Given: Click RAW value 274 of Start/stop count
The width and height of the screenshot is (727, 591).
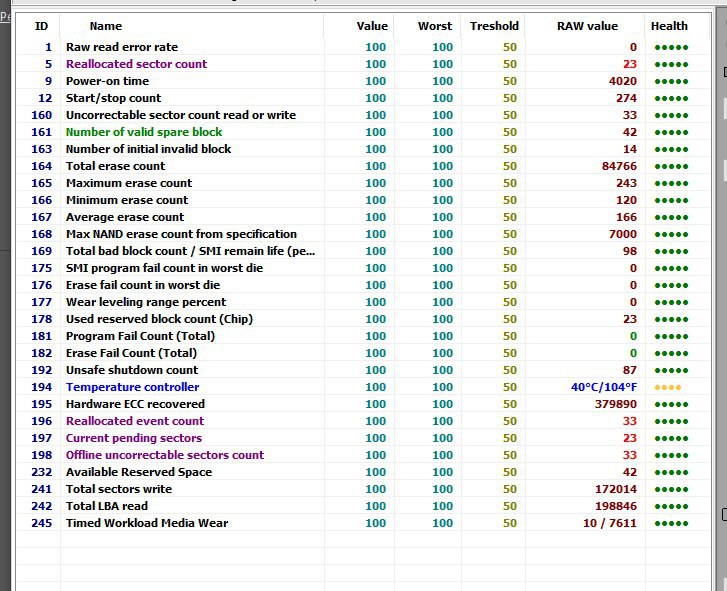Looking at the screenshot, I should (x=626, y=98).
